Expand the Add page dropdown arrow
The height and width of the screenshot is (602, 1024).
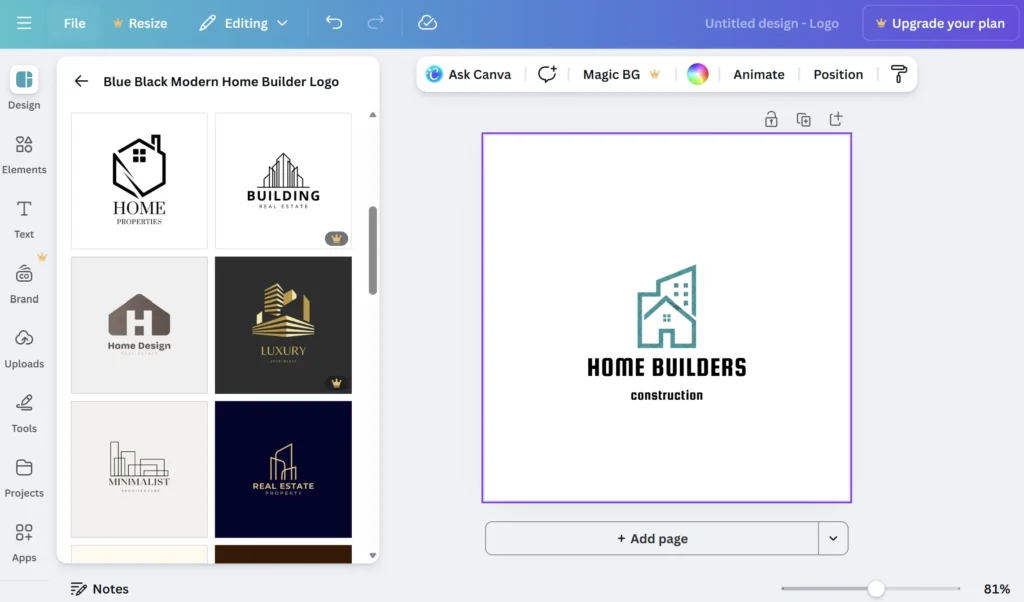833,538
